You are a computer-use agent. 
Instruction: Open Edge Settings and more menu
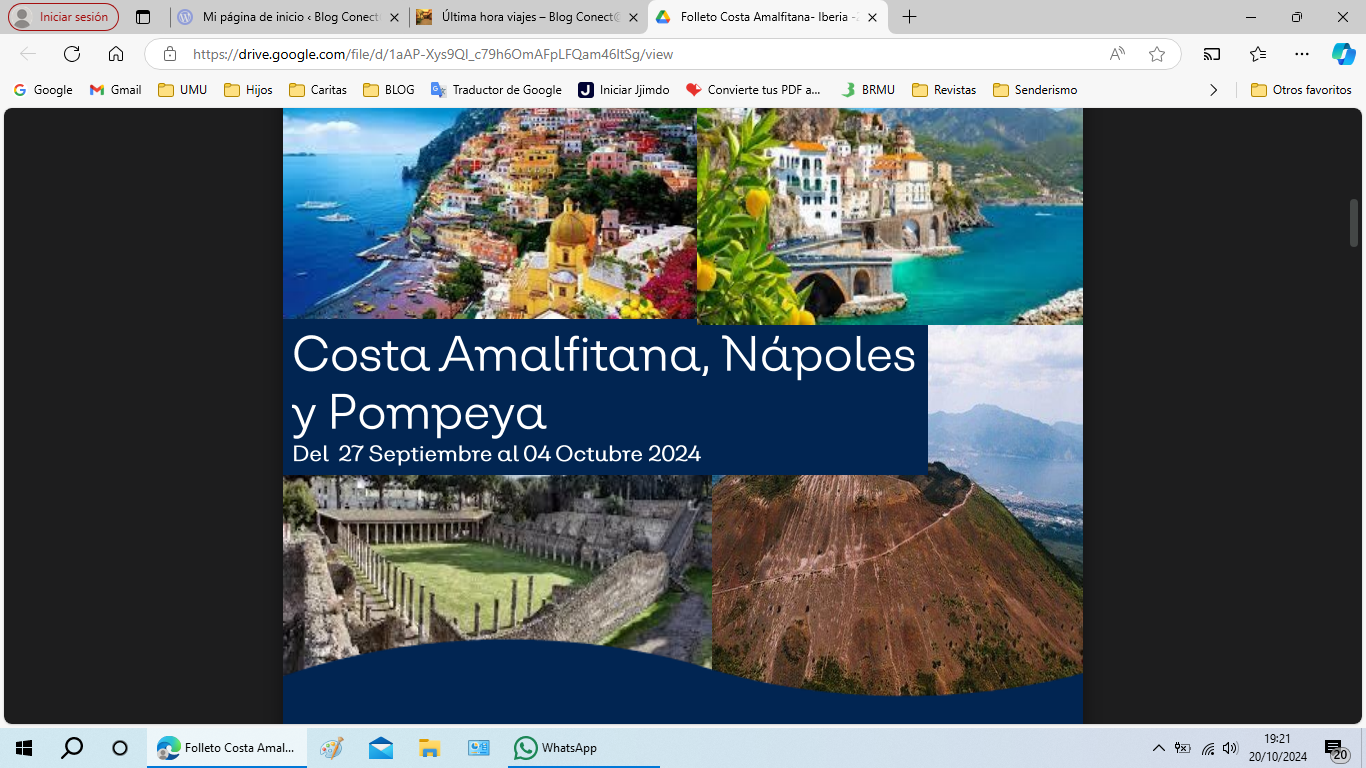point(1301,54)
